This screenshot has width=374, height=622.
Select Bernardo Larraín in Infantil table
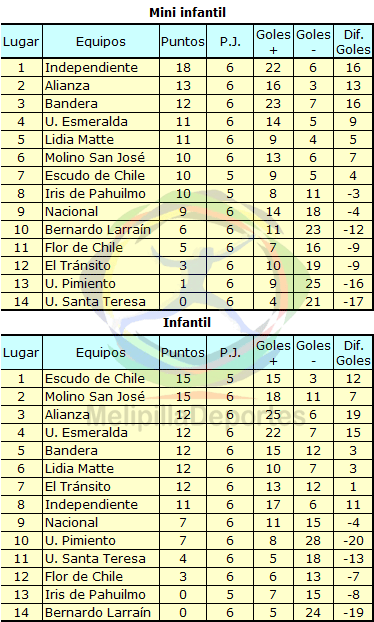(98, 612)
